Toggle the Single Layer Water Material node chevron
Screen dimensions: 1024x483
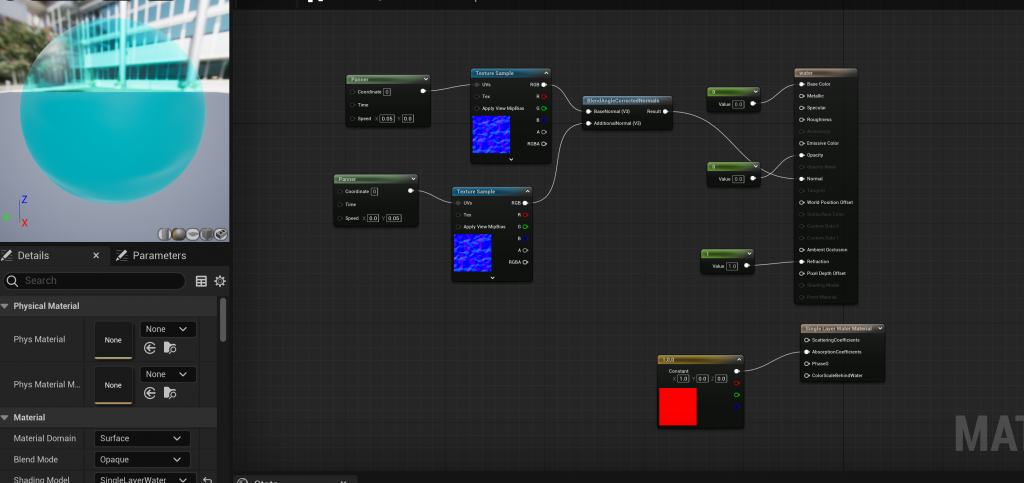tap(880, 328)
